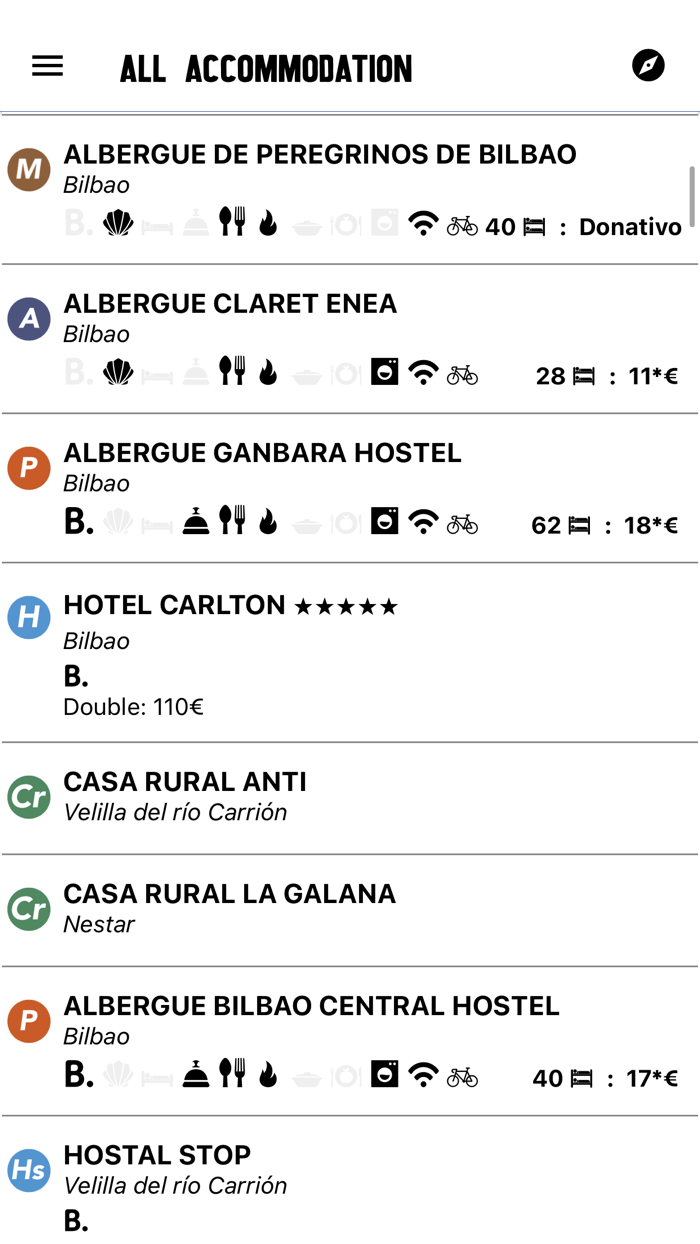This screenshot has height=1244, width=700.
Task: Tap fork and knife icon on Peregrinos de Bilbao
Action: (232, 222)
